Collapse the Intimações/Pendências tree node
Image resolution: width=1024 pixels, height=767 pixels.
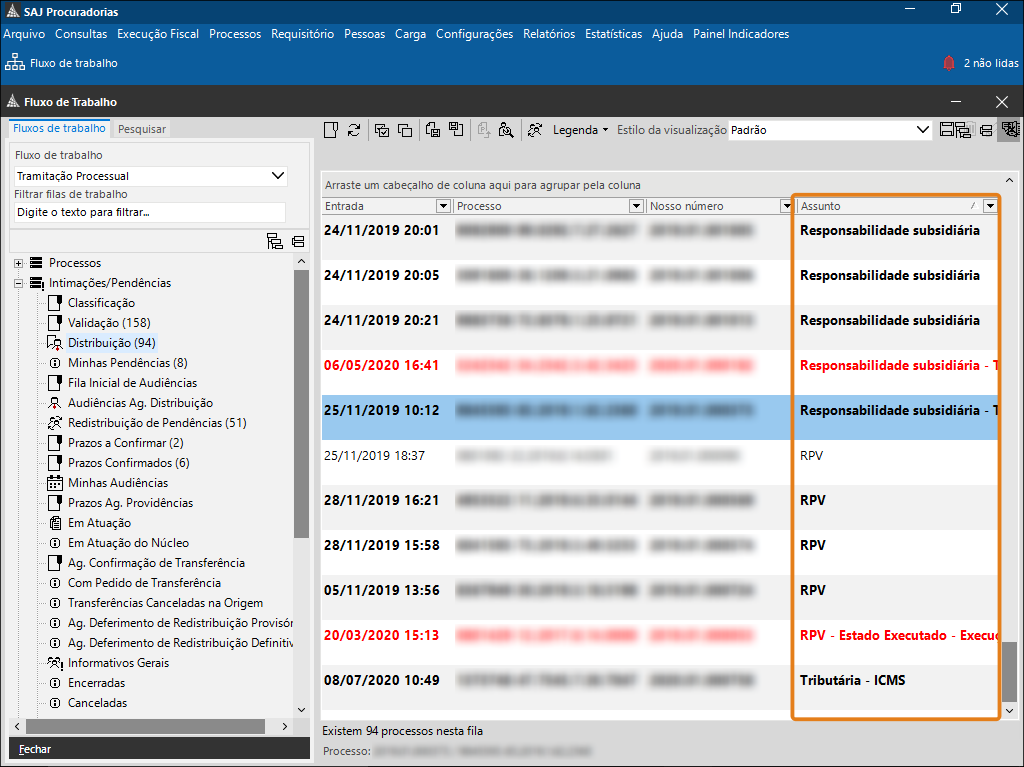click(18, 283)
